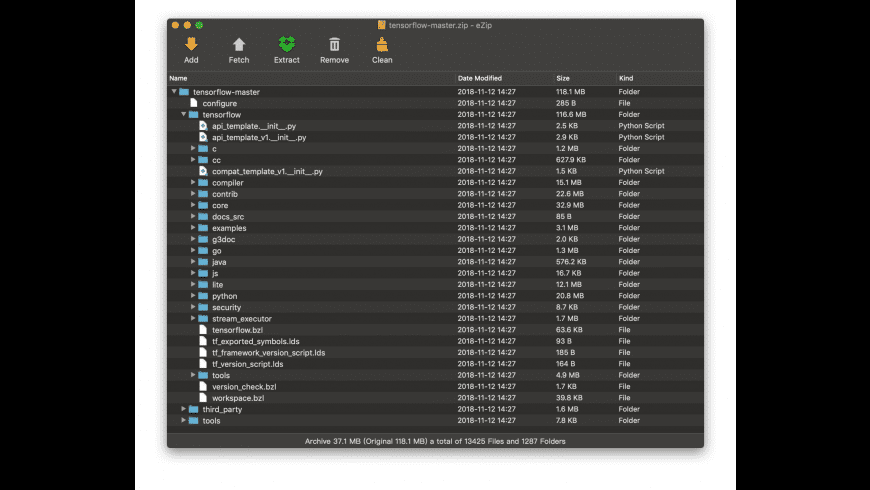
Task: Click the tf_version_script.lds file icon
Action: pyautogui.click(x=203, y=364)
